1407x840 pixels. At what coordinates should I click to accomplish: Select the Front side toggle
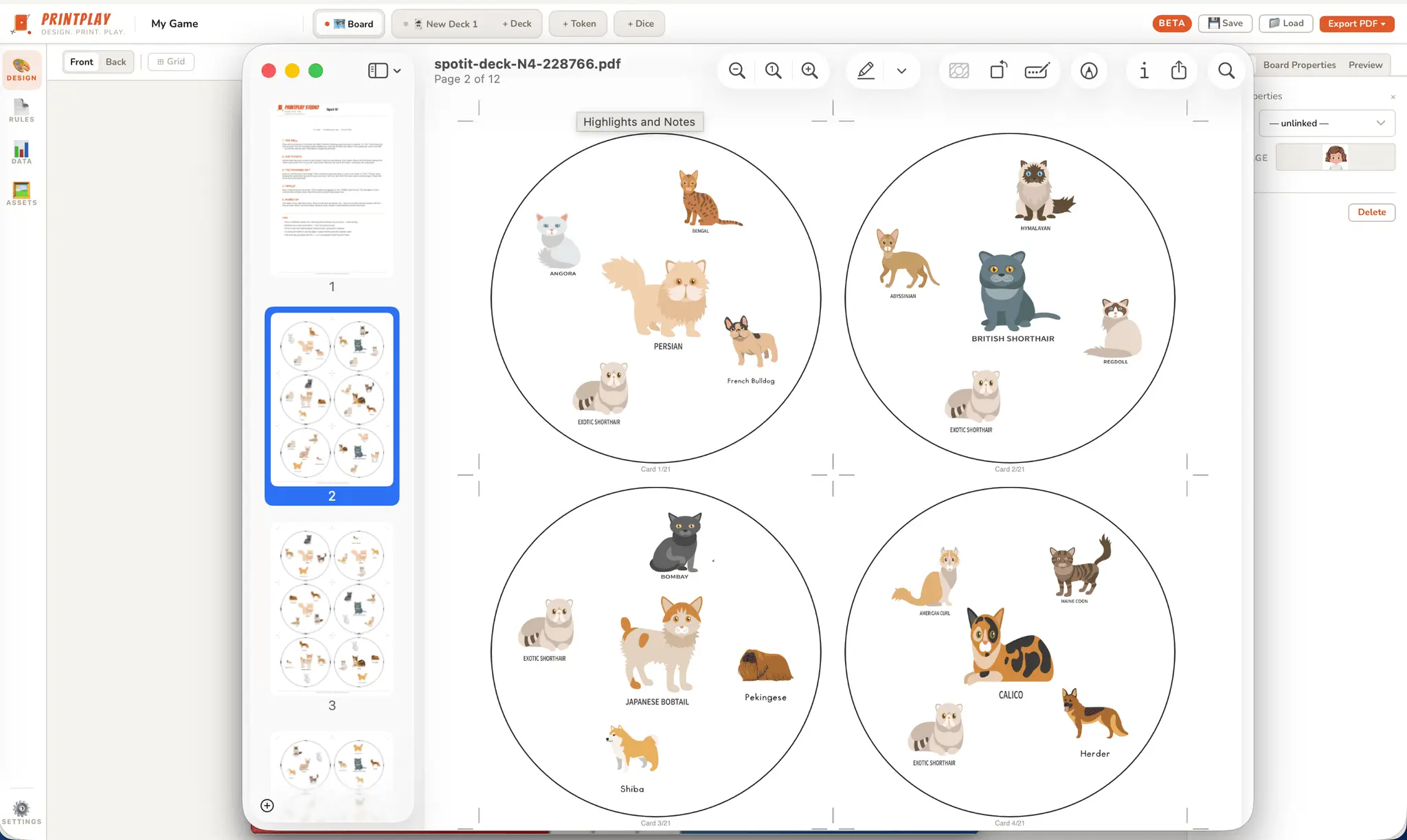[x=81, y=62]
